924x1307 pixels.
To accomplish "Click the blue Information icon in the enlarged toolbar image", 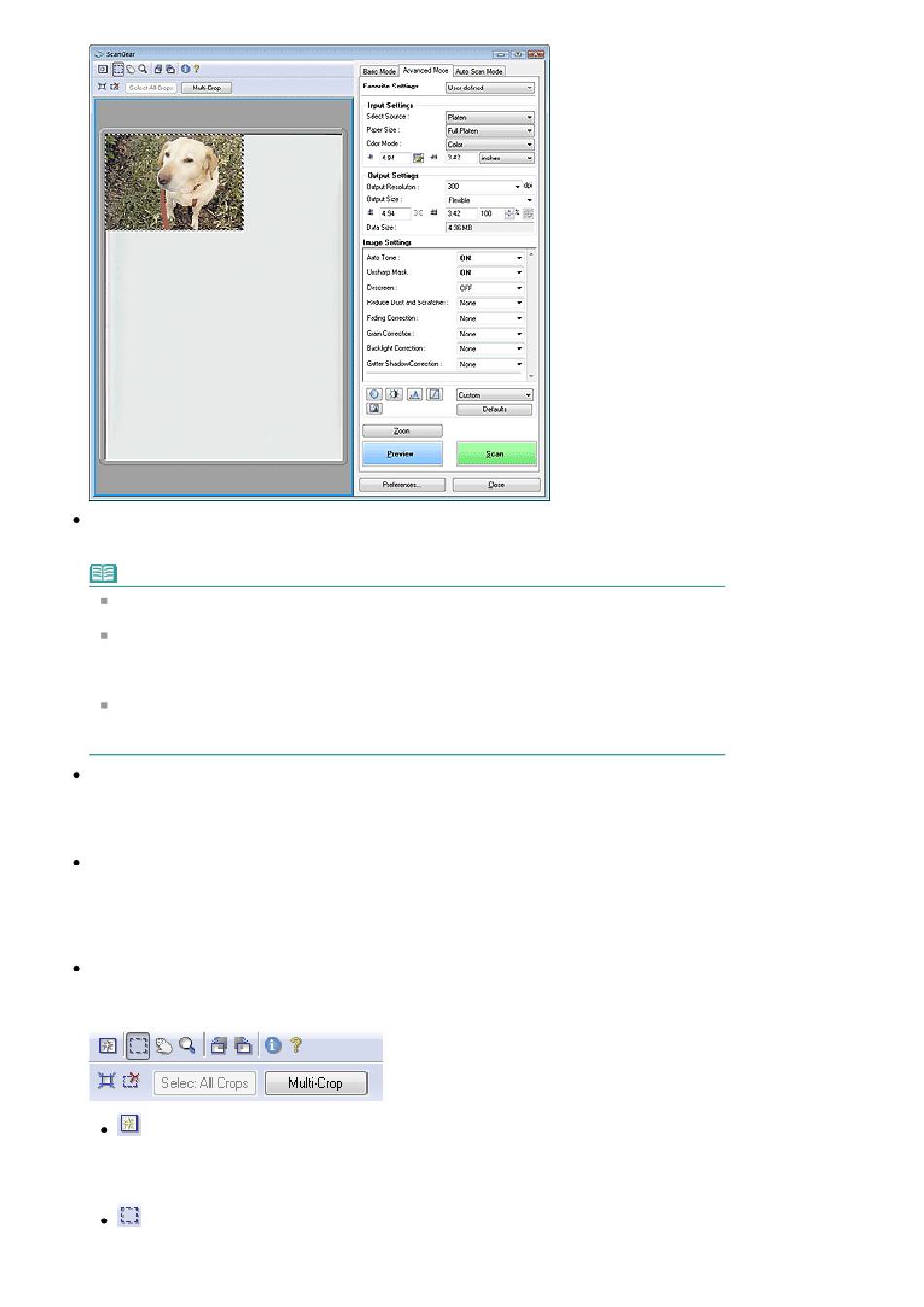I will point(272,1045).
